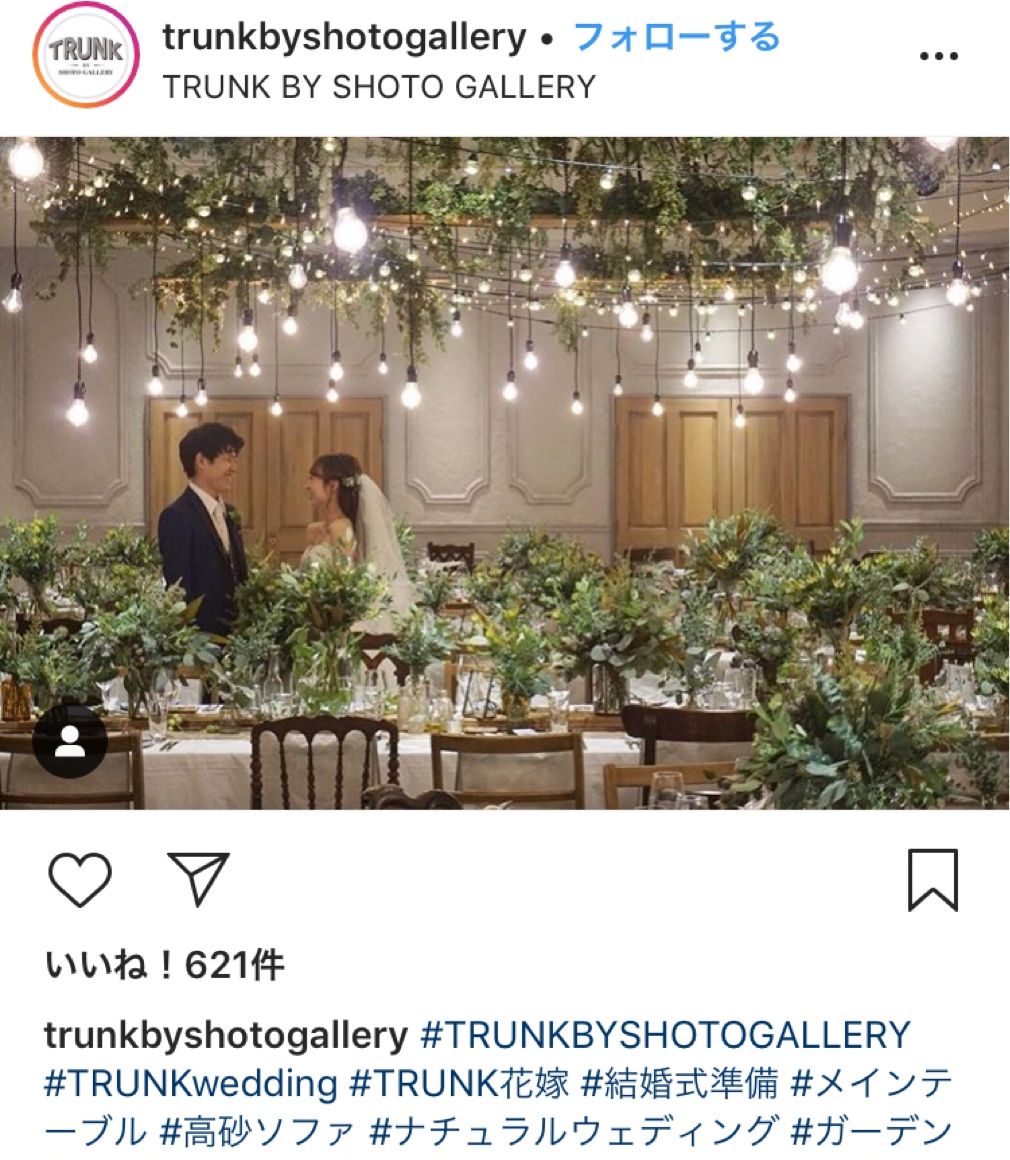Open the #結婚式準備 hashtag

680,1084
